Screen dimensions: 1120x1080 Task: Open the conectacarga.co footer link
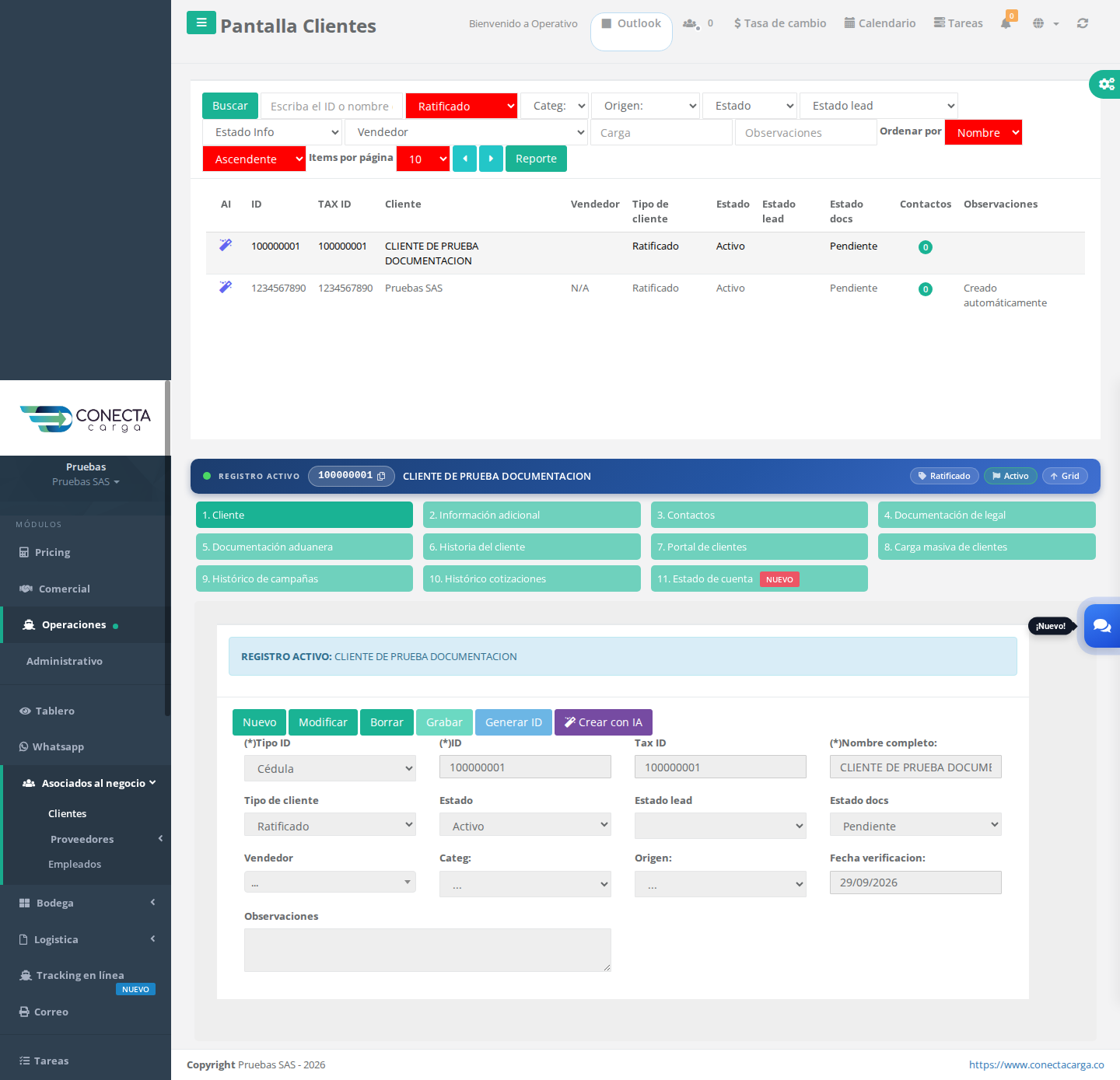coord(1036,1064)
